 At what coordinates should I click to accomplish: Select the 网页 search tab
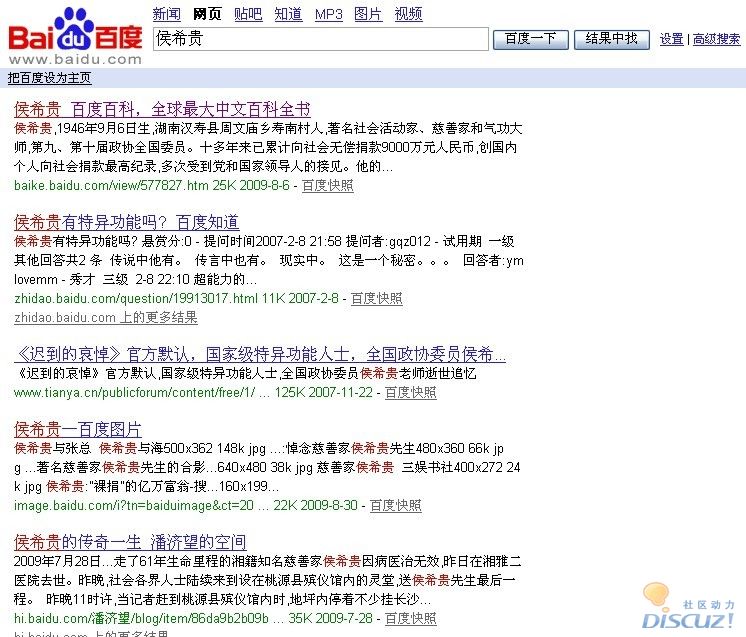tap(207, 14)
